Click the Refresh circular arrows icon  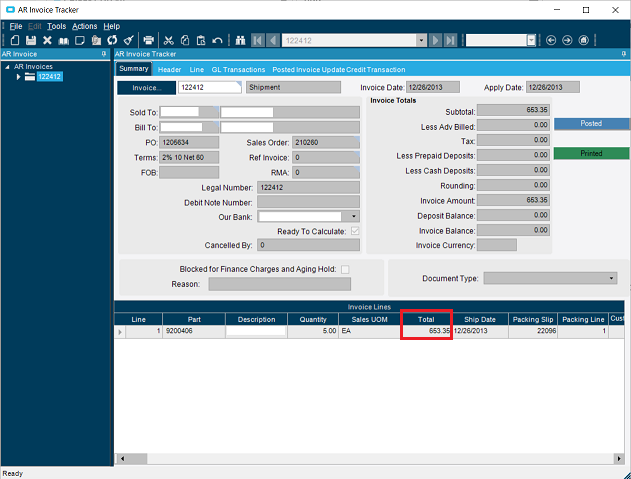(x=112, y=40)
